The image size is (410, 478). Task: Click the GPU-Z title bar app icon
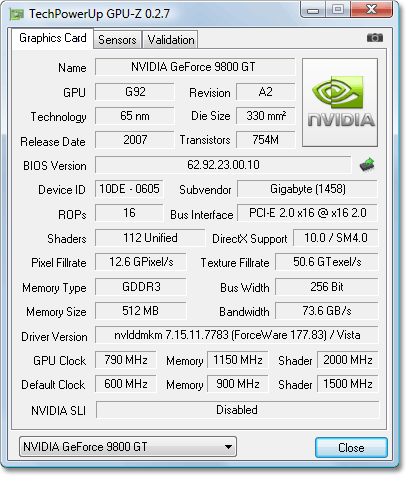pos(17,14)
